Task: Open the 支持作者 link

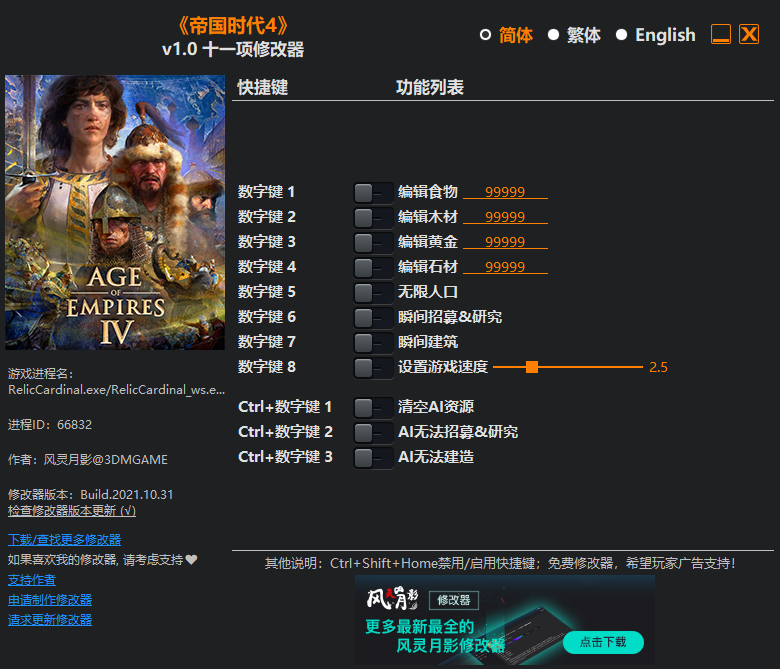Action: (32, 579)
